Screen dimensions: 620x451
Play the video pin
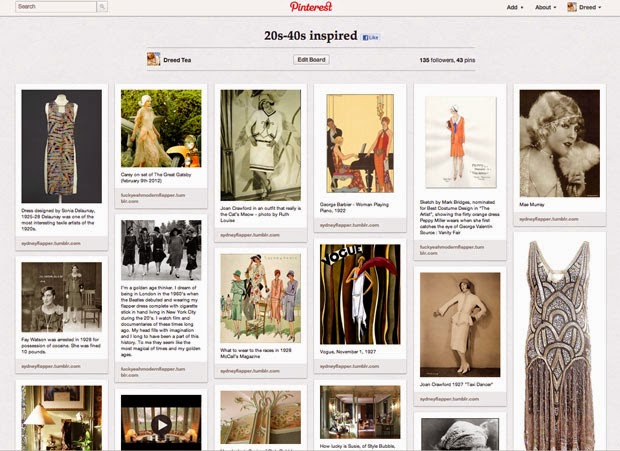[161, 425]
